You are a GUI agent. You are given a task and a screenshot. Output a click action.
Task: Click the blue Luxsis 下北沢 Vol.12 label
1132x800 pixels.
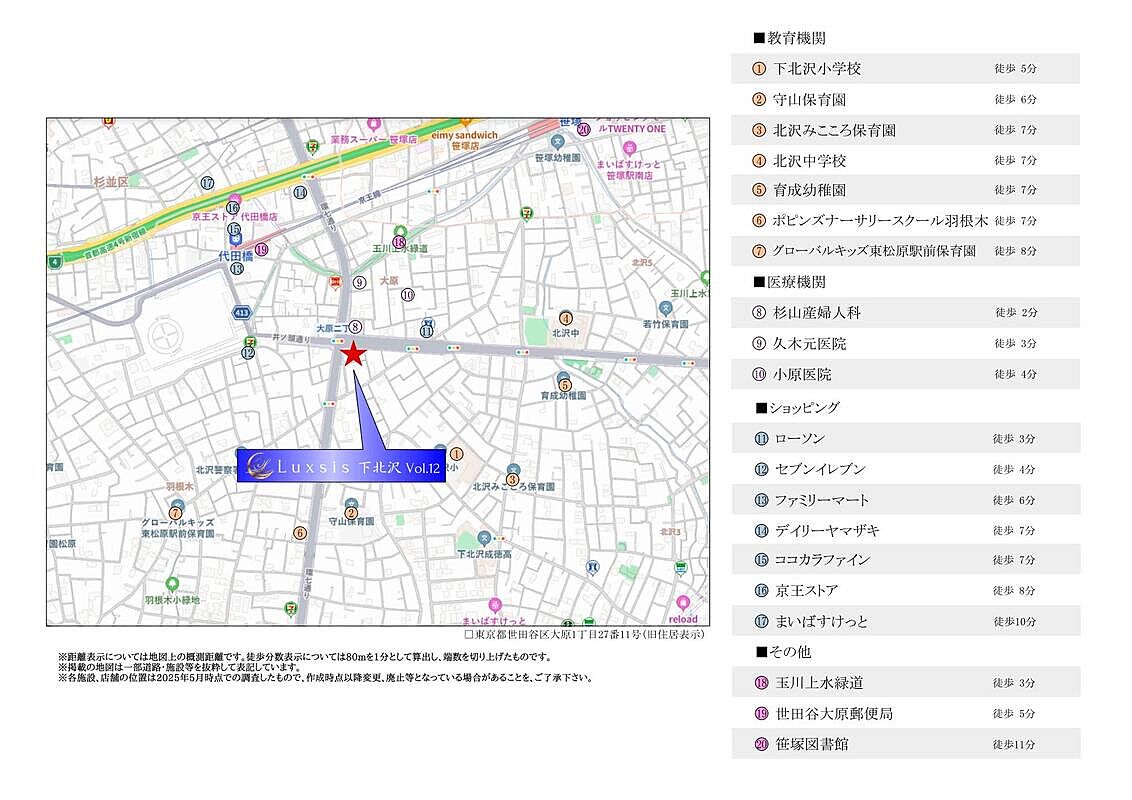(x=341, y=465)
